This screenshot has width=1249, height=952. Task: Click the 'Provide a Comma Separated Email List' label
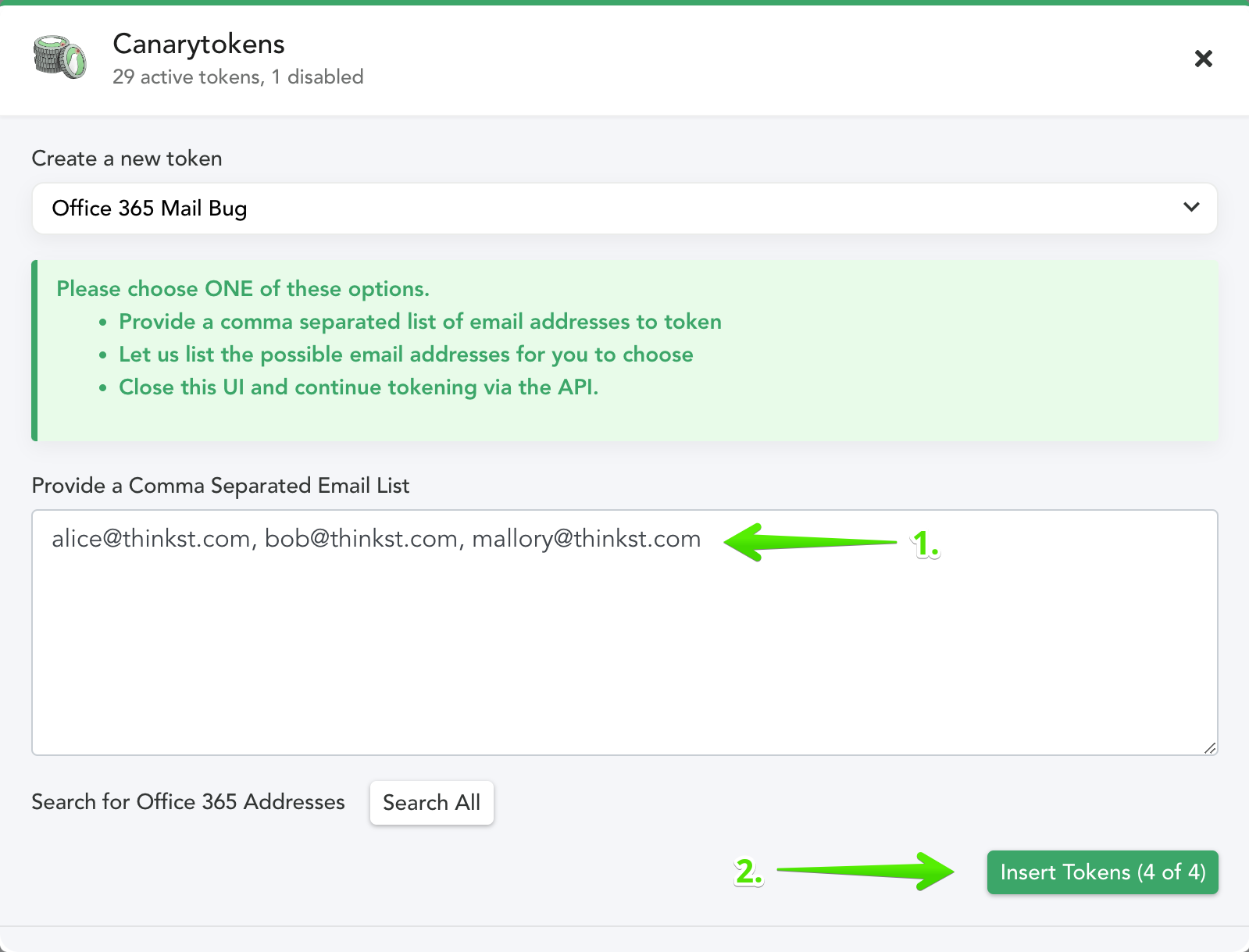coord(220,486)
